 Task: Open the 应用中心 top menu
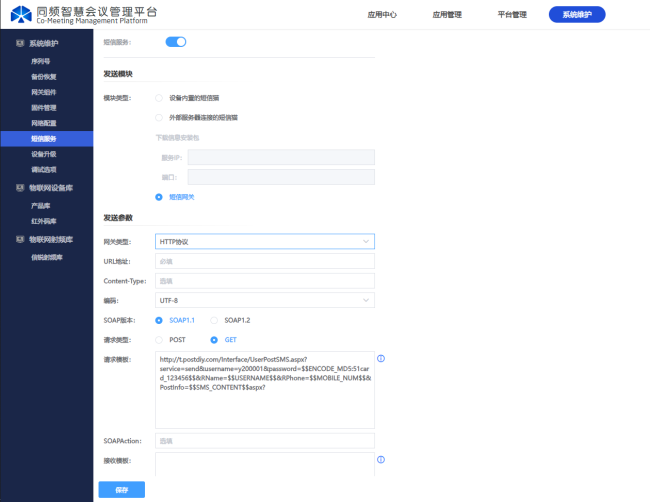pyautogui.click(x=382, y=15)
